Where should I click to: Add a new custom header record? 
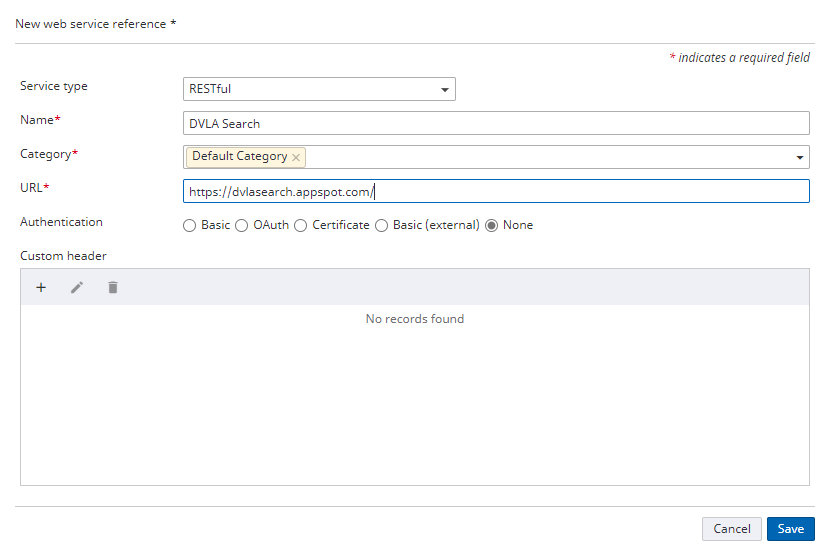point(41,288)
